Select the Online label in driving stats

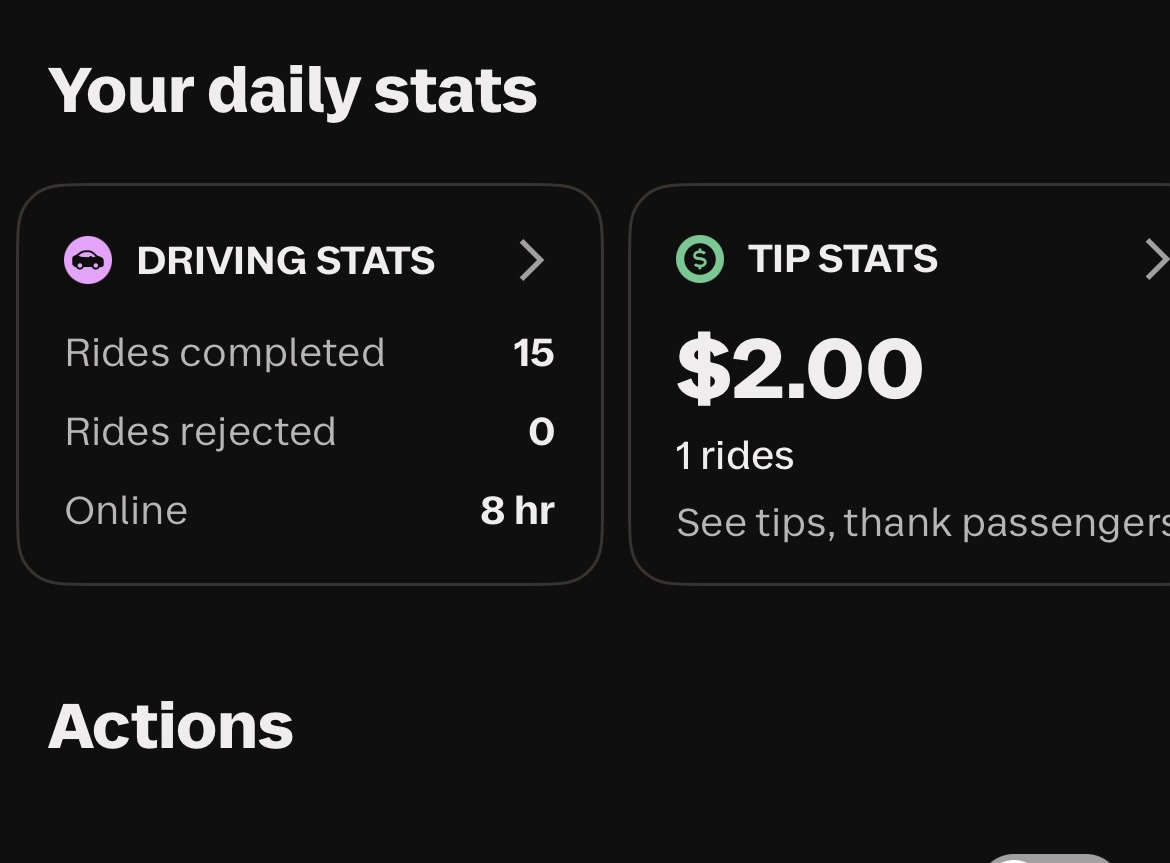pos(127,511)
